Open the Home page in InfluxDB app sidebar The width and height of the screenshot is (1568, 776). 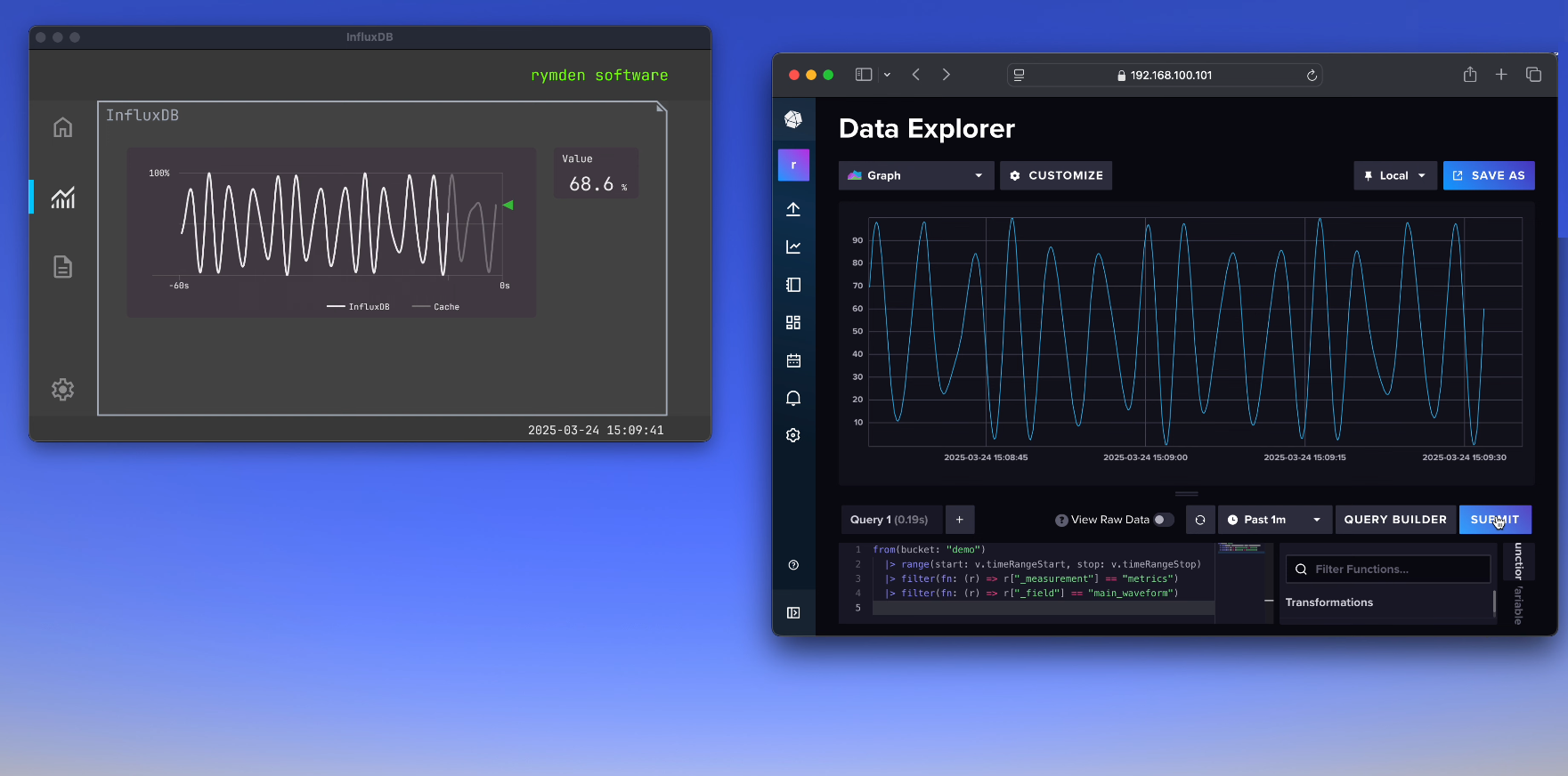[x=62, y=127]
